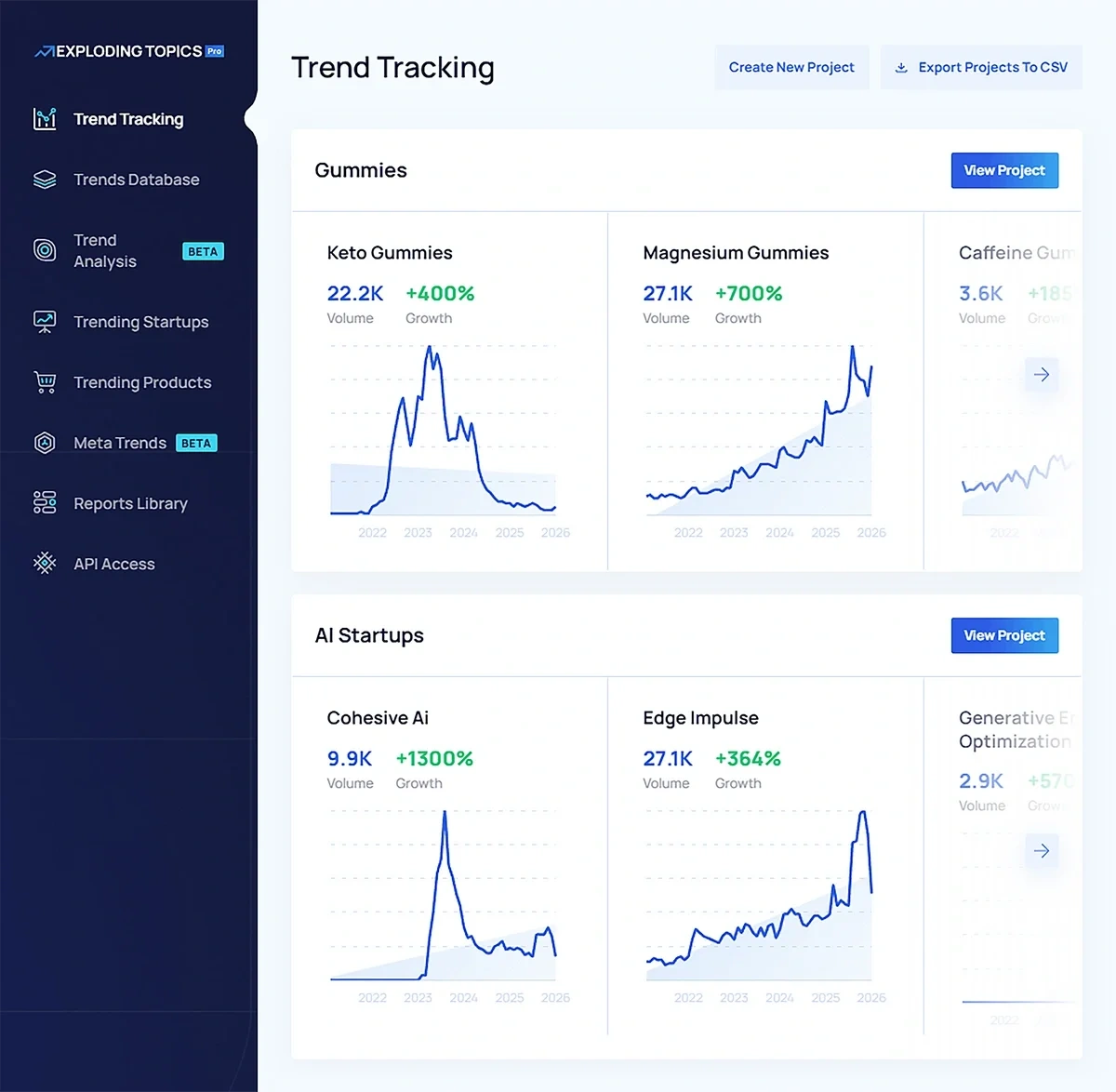Open Trending Products via the cart icon
Image resolution: width=1116 pixels, height=1092 pixels.
tap(45, 382)
